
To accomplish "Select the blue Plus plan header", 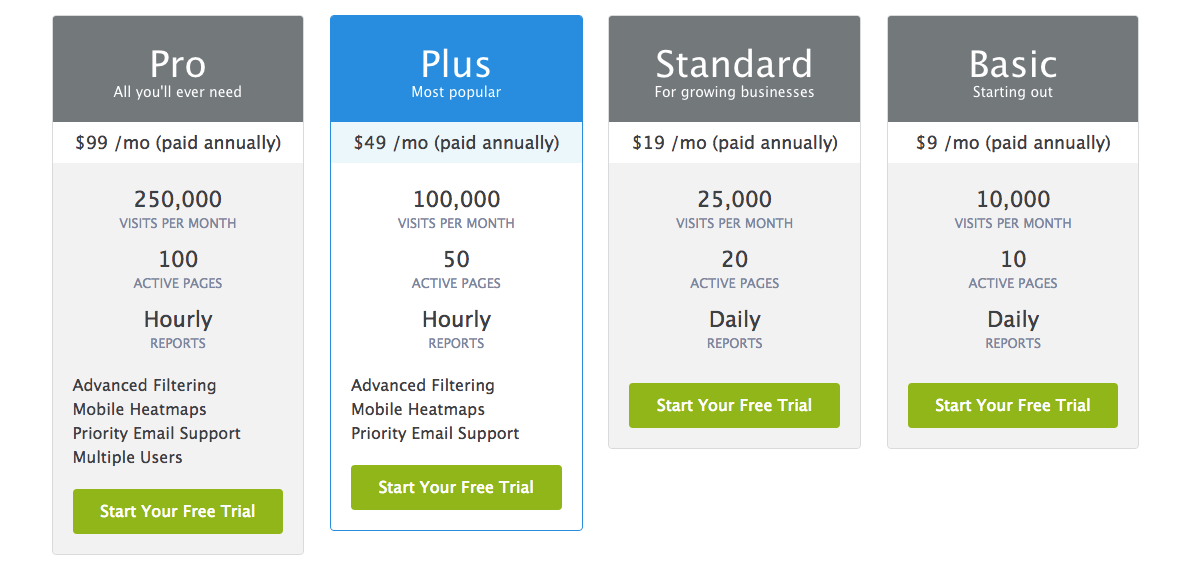I will pos(456,69).
